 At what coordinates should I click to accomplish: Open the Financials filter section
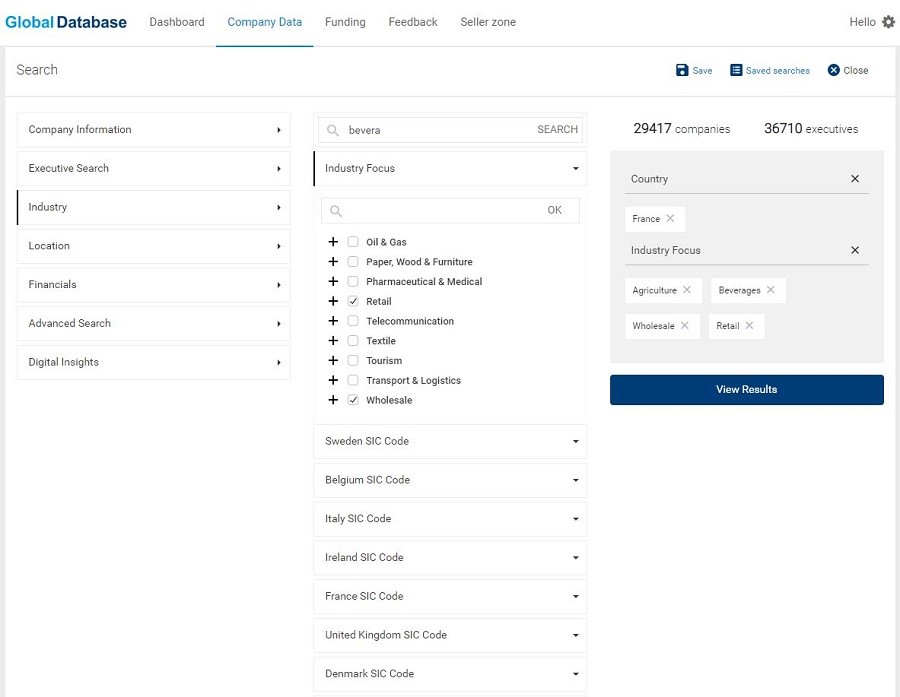pyautogui.click(x=154, y=285)
